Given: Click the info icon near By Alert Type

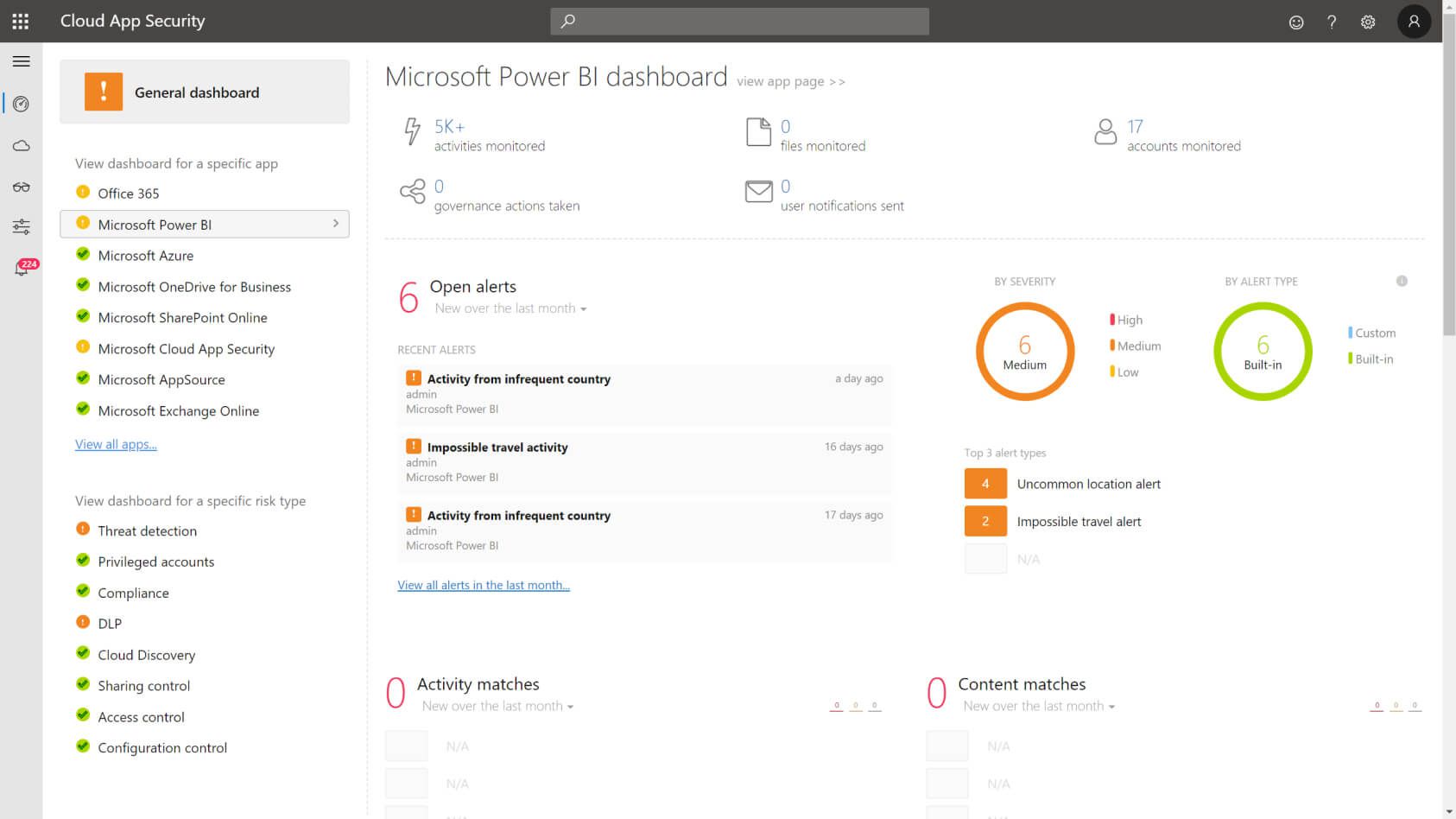Looking at the screenshot, I should click(x=1402, y=281).
